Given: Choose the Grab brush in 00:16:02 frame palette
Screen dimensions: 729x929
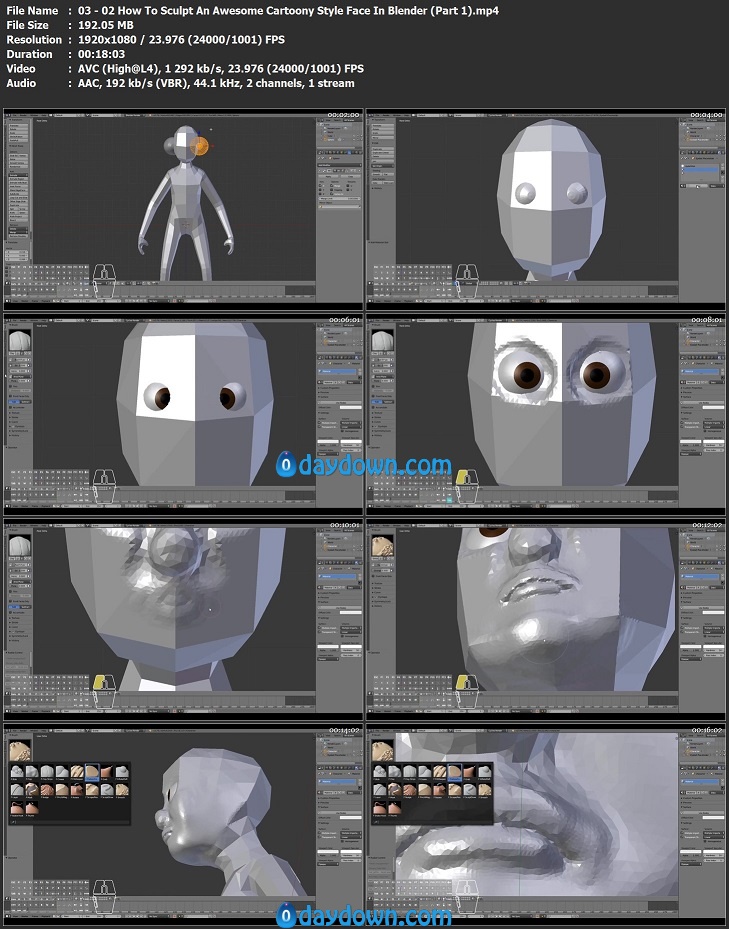Looking at the screenshot, I should pos(469,771).
